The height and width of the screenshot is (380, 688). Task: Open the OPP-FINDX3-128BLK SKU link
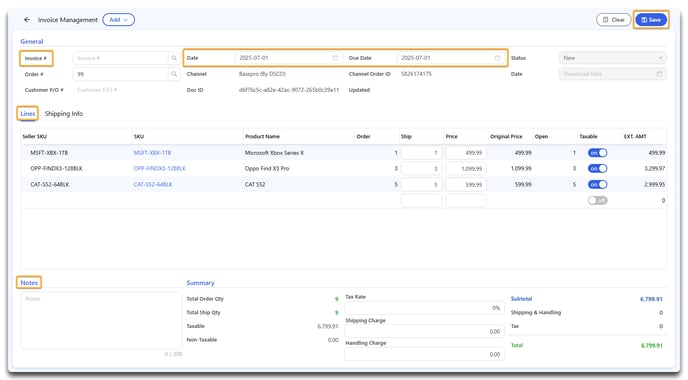[160, 168]
